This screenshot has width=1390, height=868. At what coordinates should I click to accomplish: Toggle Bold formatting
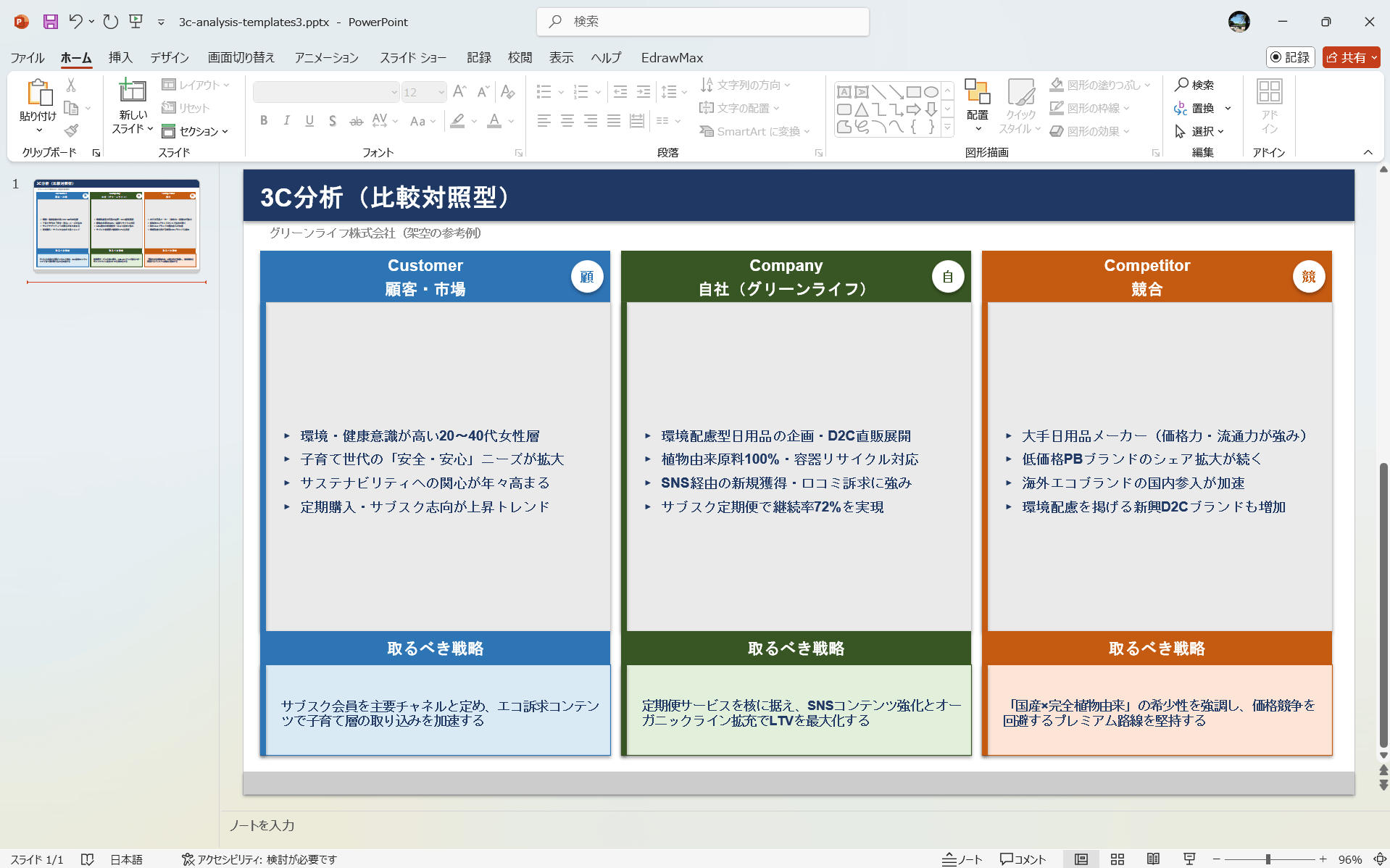pos(264,121)
